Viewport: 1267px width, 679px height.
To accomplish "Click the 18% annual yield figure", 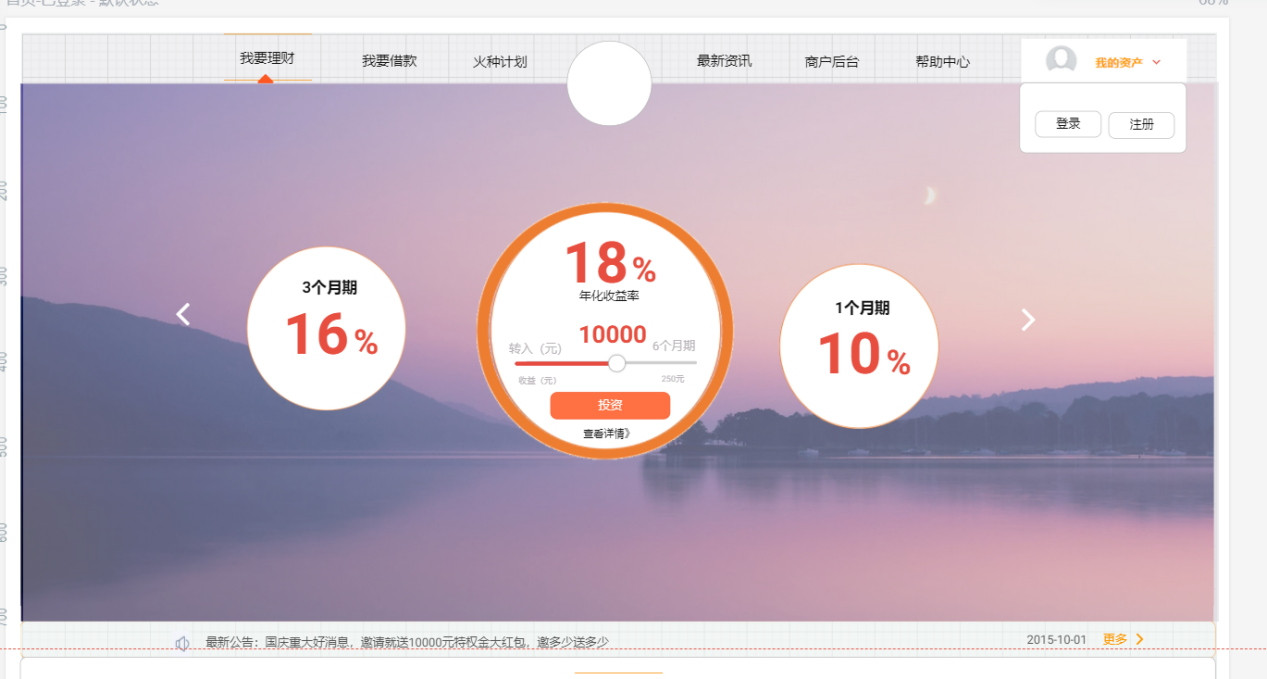I will (x=610, y=263).
